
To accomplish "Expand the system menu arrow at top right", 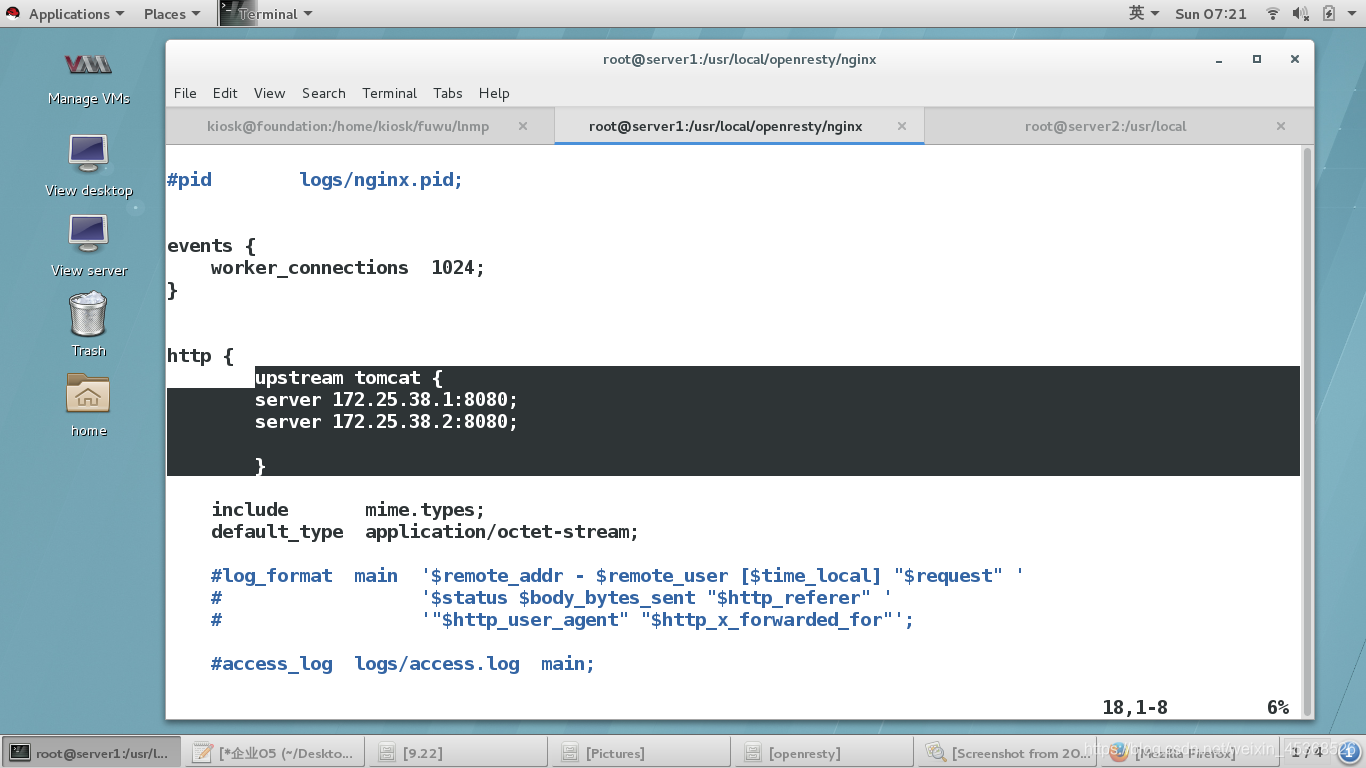I will pyautogui.click(x=1352, y=14).
